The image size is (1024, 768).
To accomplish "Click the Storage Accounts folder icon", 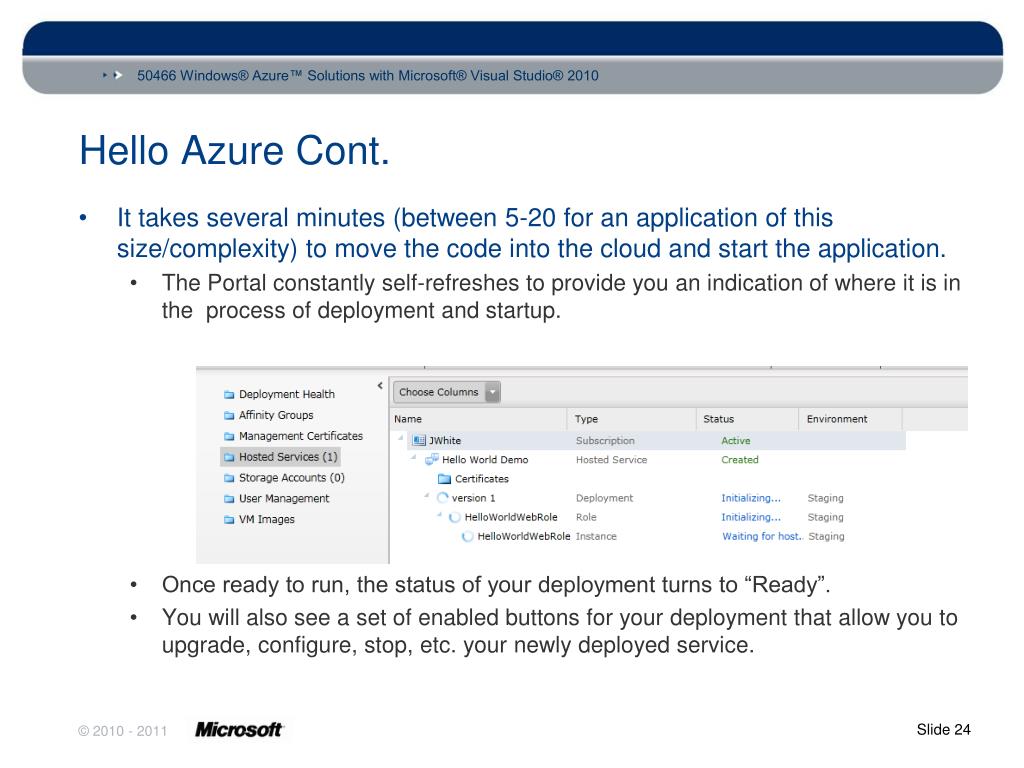I will 229,478.
